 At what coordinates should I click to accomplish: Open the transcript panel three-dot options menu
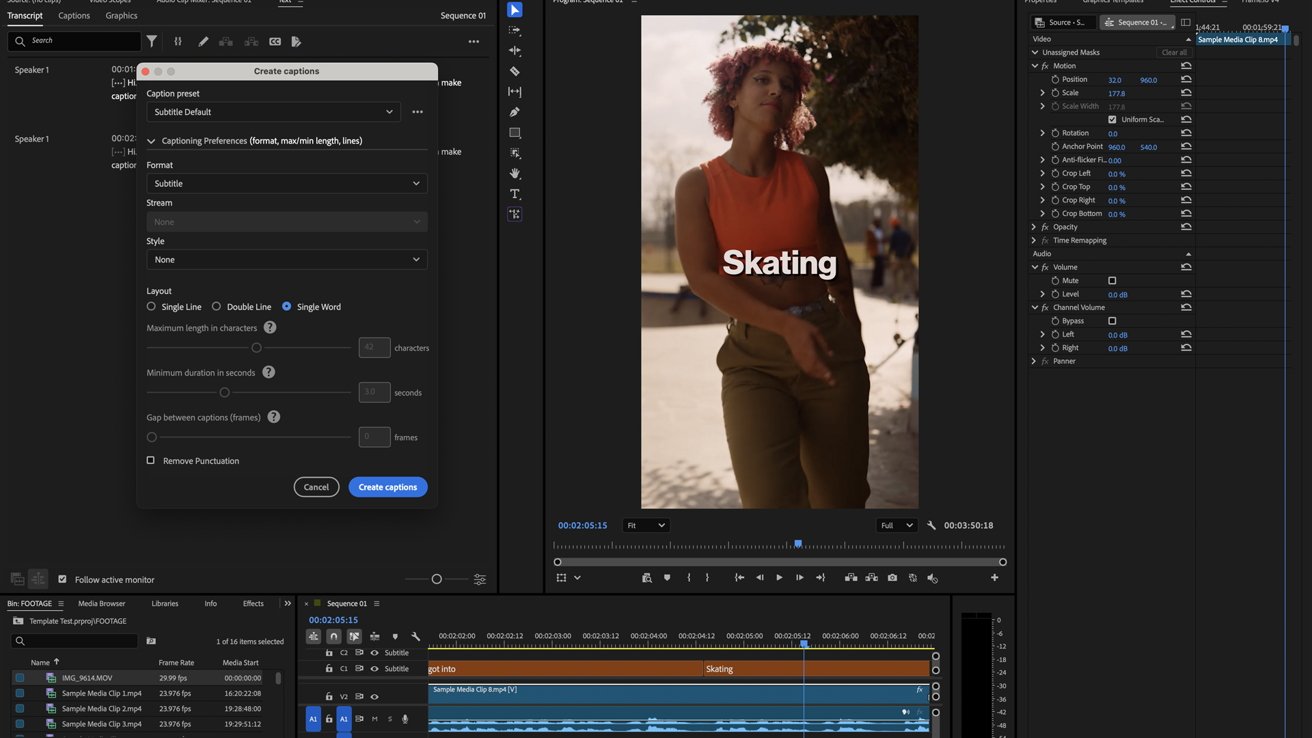point(474,42)
